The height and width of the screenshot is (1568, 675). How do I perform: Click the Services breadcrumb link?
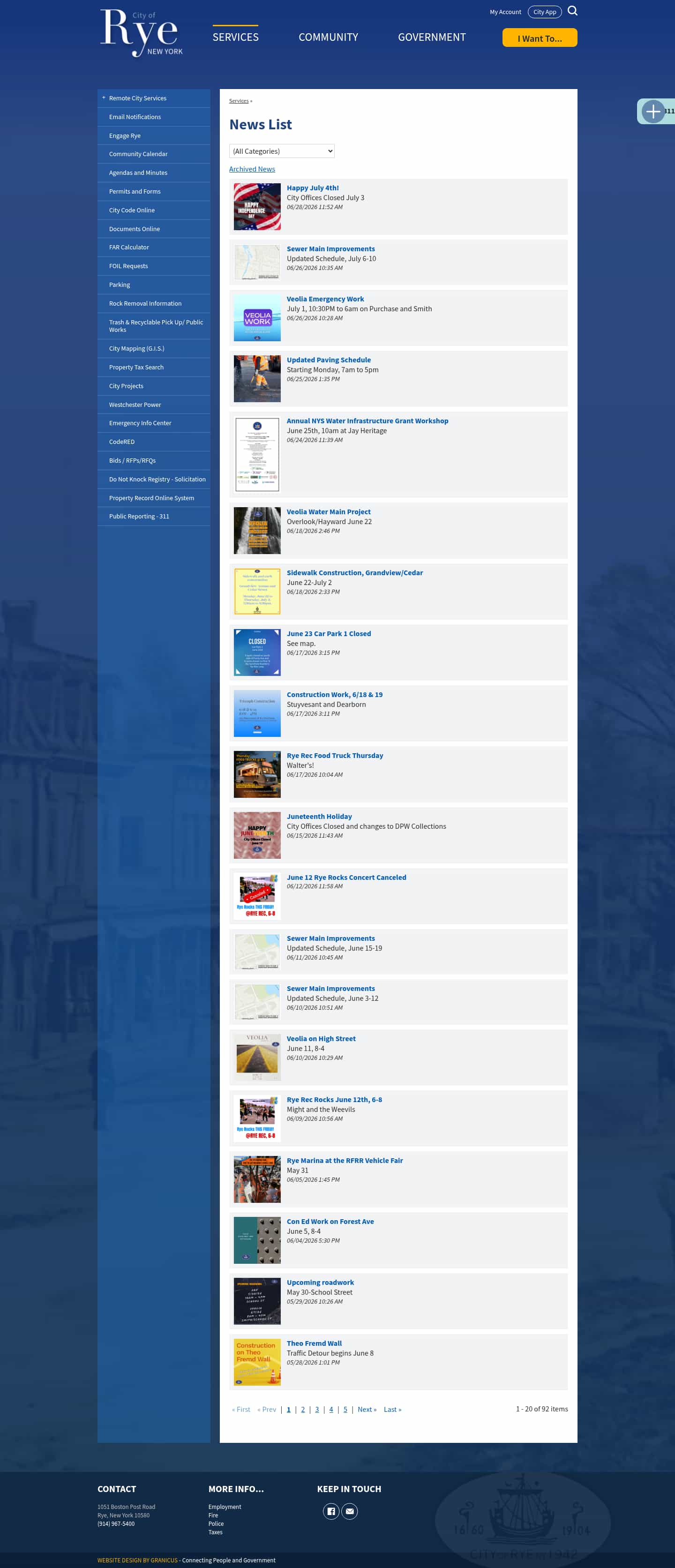click(239, 101)
